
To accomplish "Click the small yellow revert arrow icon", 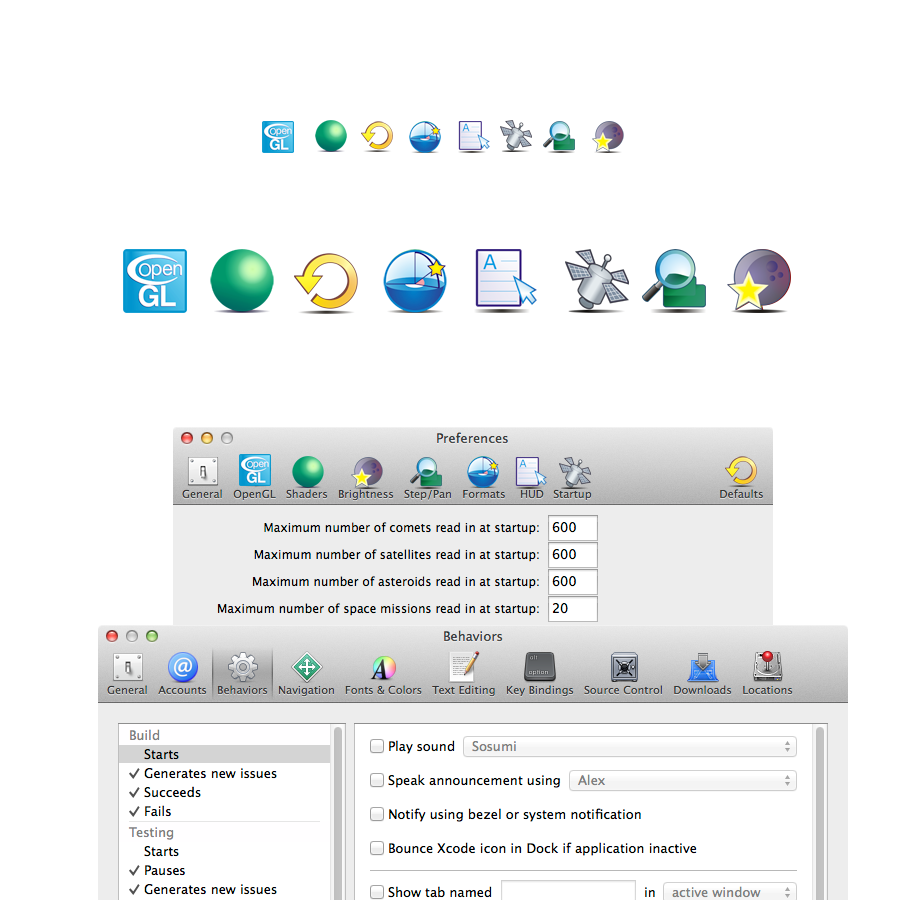I will pos(378,136).
